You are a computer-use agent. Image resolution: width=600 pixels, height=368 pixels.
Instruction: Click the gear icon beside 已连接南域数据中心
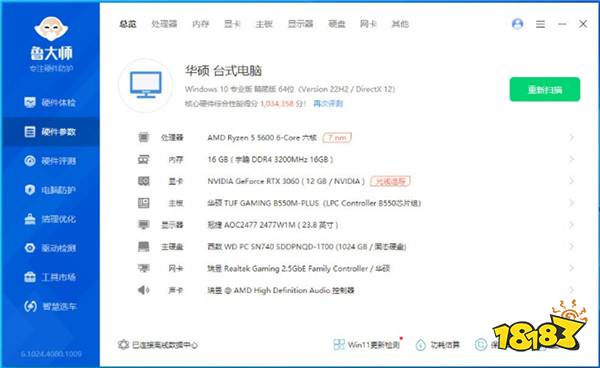123,345
